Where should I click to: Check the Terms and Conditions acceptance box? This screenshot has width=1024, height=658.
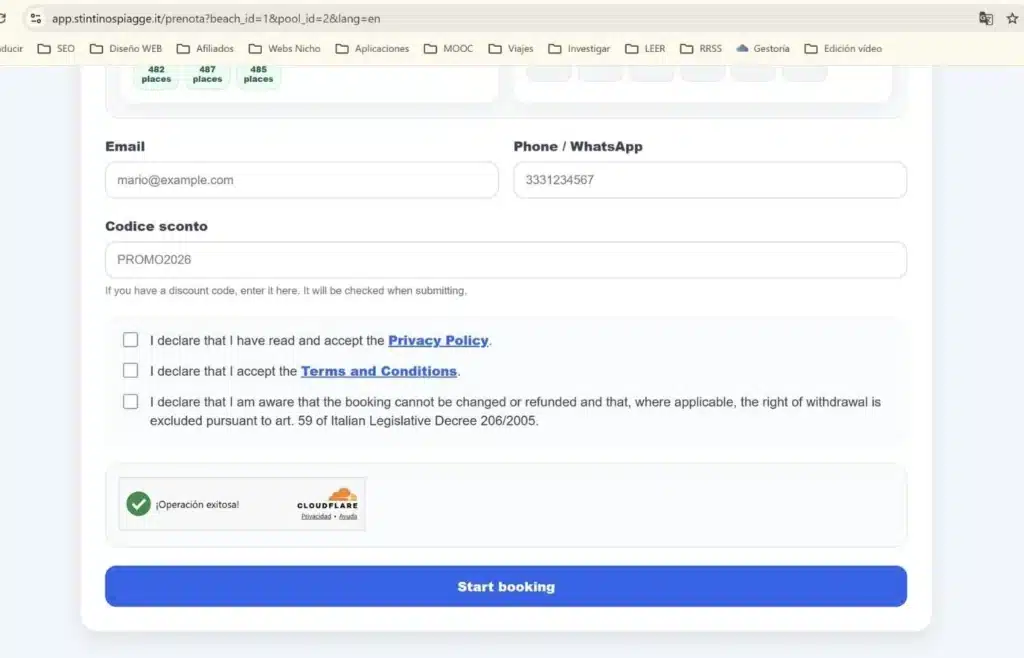coord(131,371)
